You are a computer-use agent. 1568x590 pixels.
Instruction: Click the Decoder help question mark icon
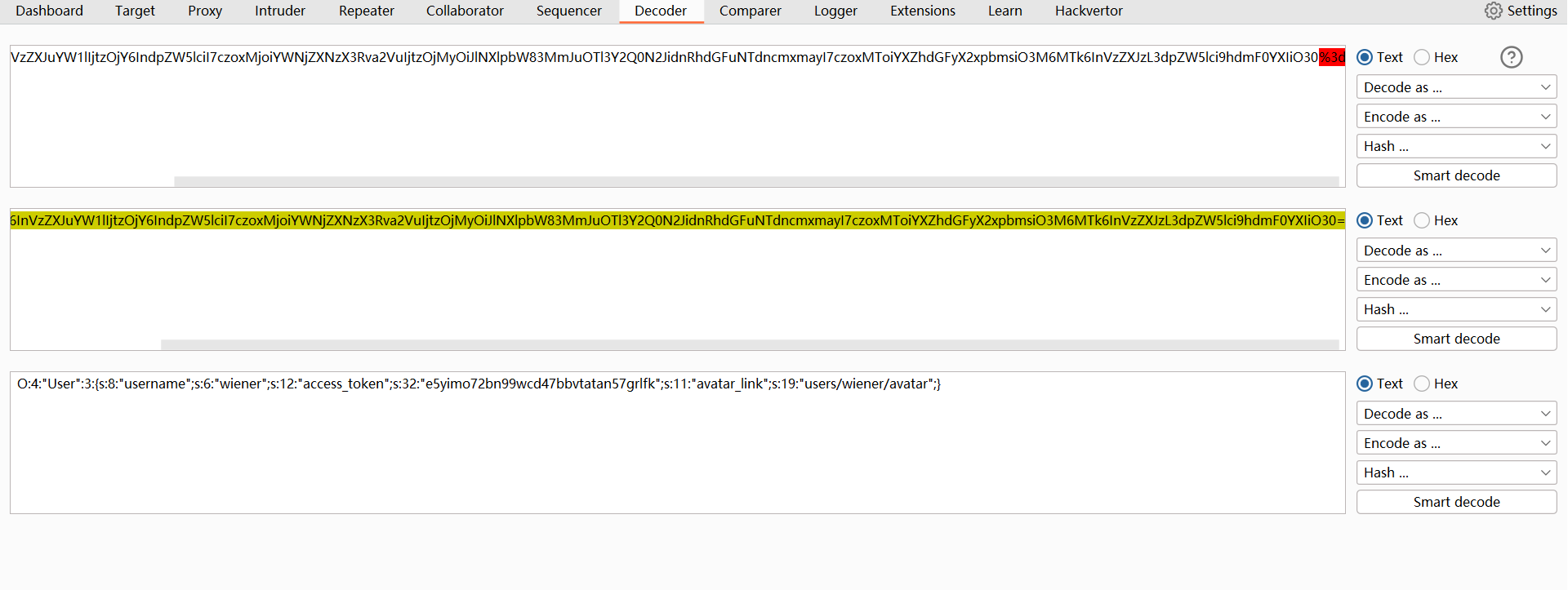[x=1512, y=57]
